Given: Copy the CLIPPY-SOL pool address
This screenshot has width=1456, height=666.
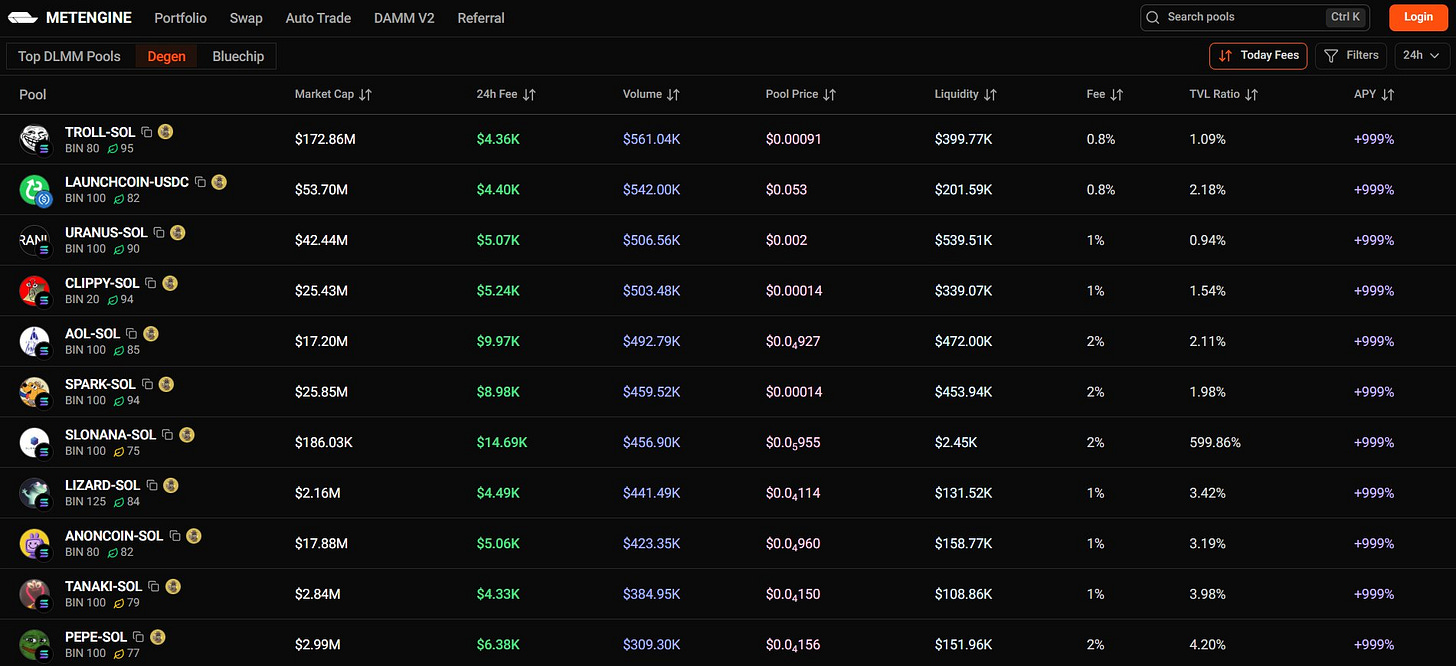Looking at the screenshot, I should pos(151,283).
